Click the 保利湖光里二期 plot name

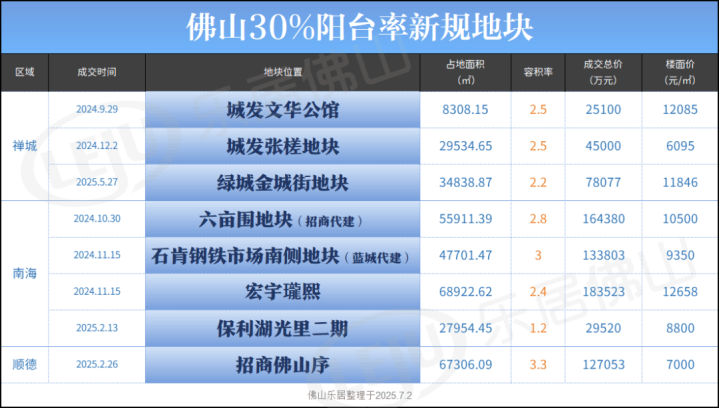(283, 329)
